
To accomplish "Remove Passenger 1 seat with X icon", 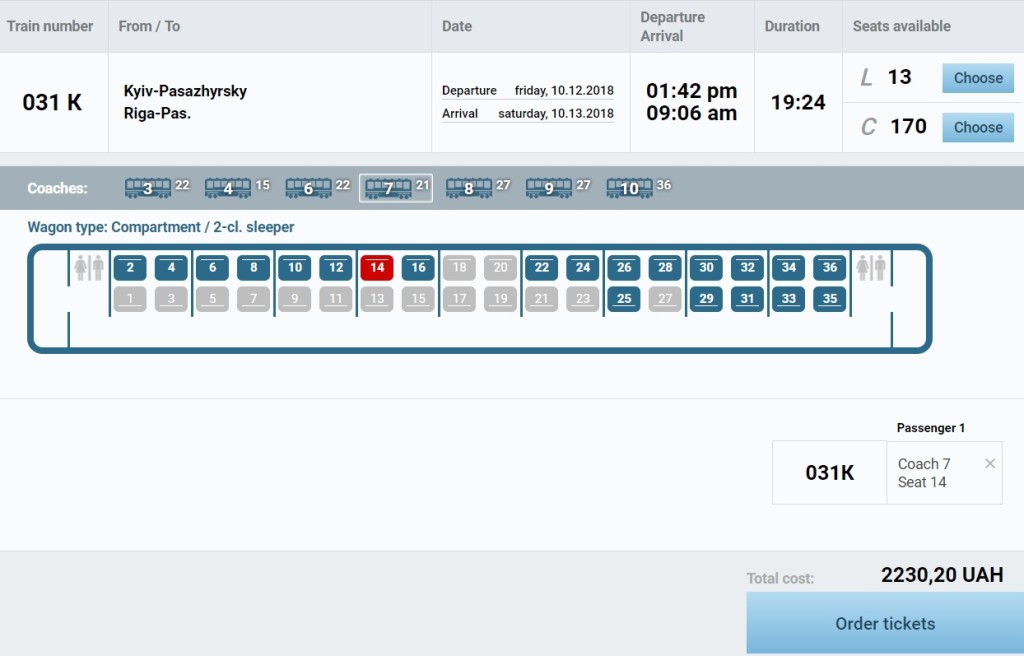I will click(990, 464).
